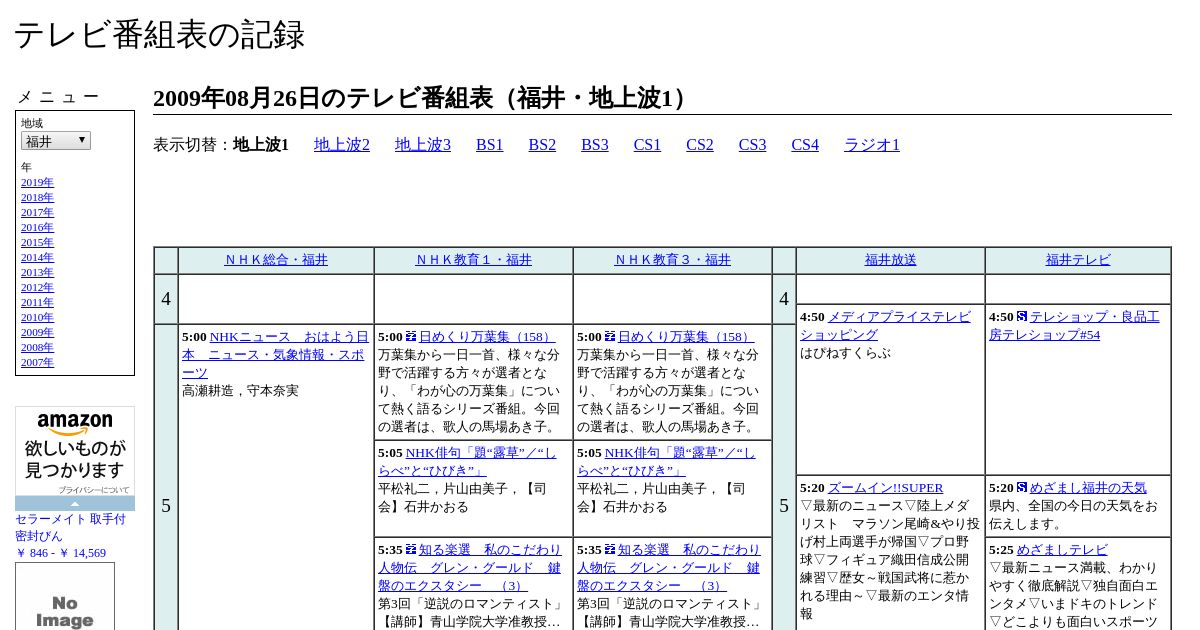Open 知る楽選 program in ＮＨＫ教育３ column

(669, 567)
